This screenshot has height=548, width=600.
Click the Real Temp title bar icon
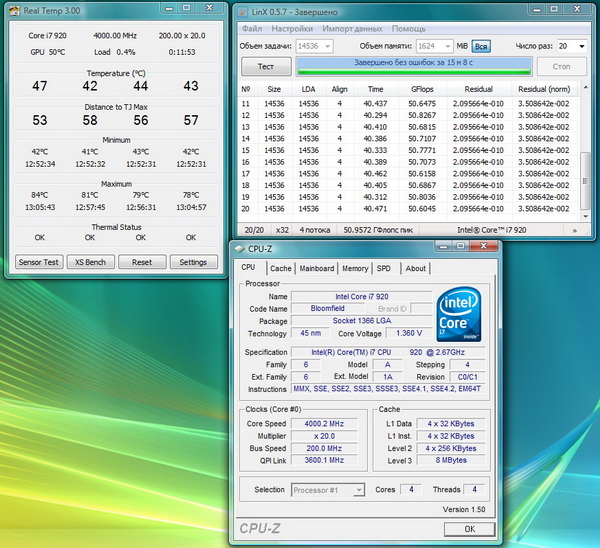tap(13, 10)
